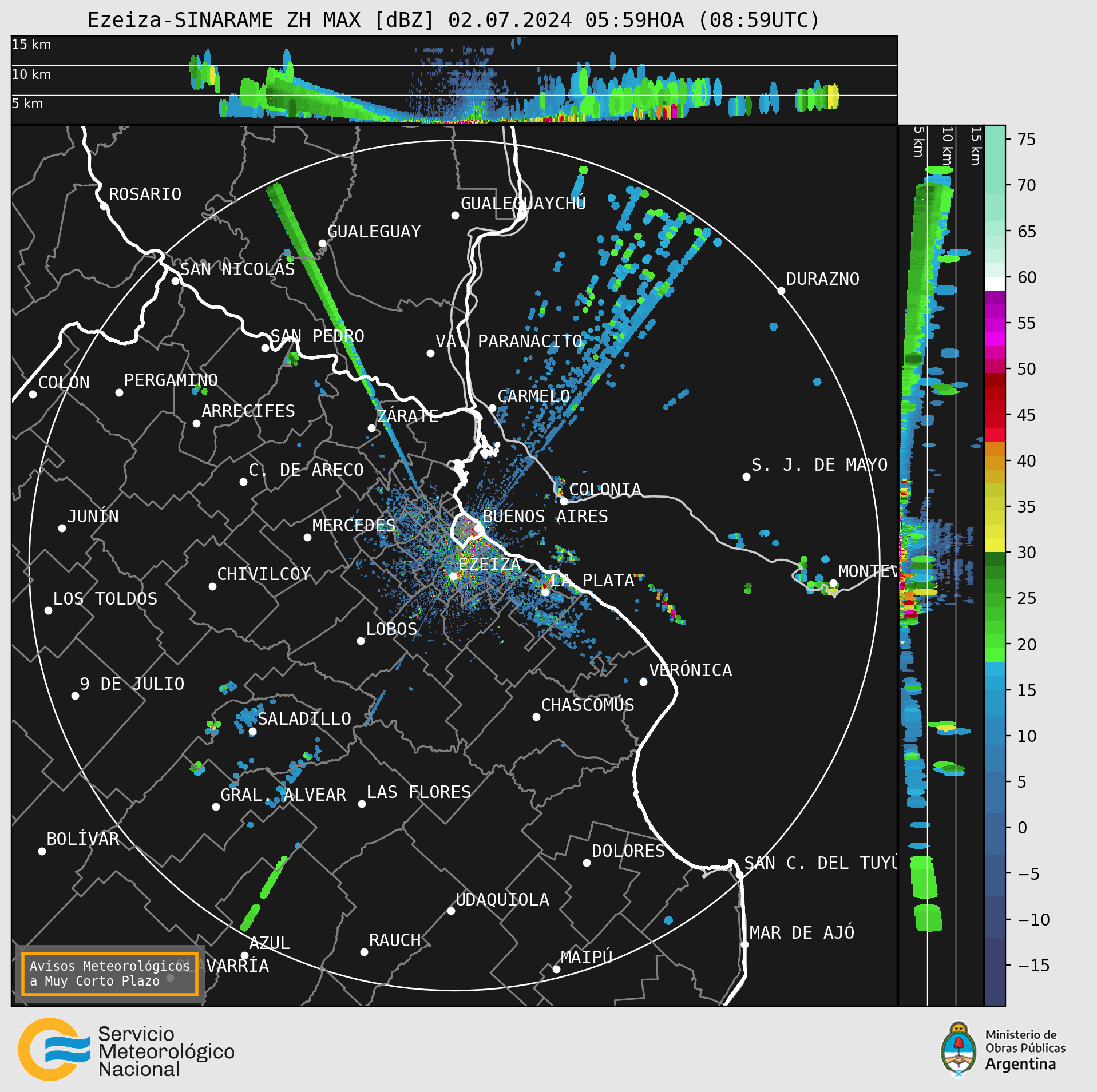Screen dimensions: 1097x1092
Task: Click the S. J. DE MAYO city marker dot
Action: click(746, 476)
